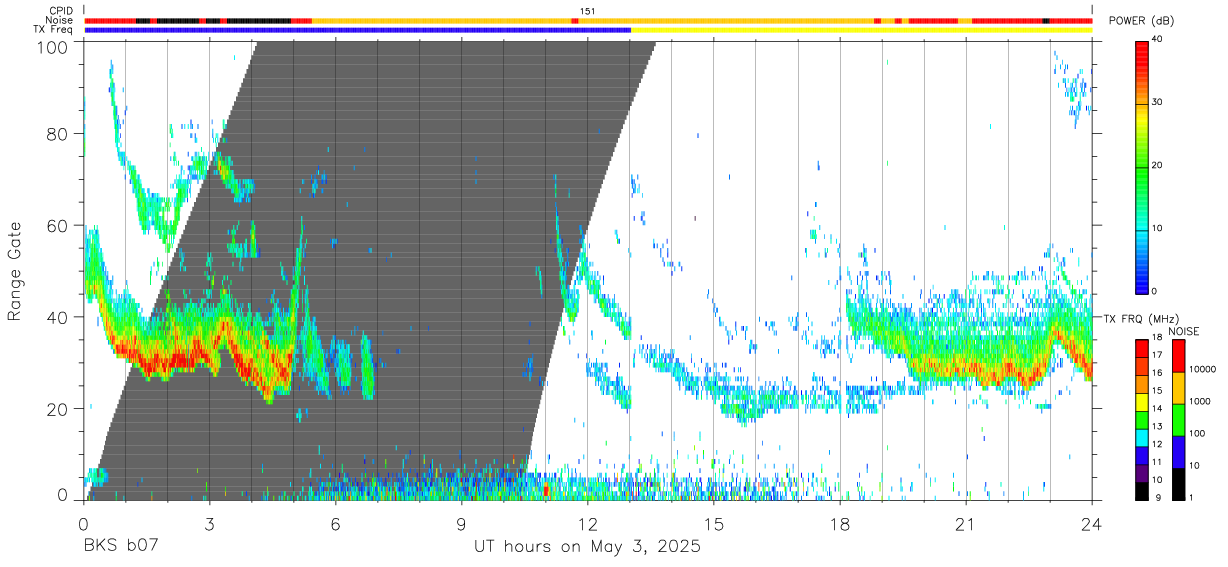Click the TX FRQ color scale bar
Screen dimensions: 1228x567
[1142, 419]
